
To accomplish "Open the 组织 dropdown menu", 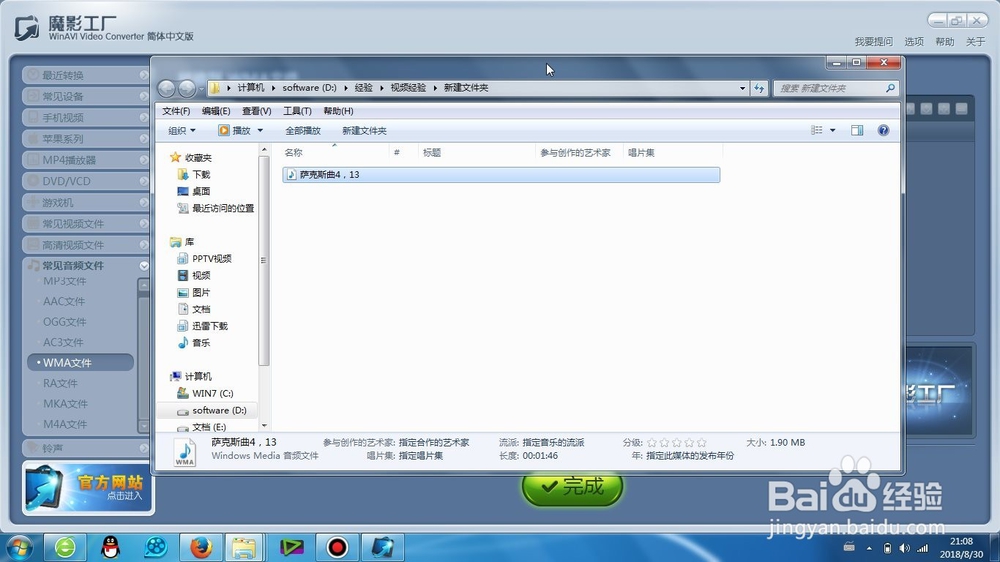I will click(182, 131).
